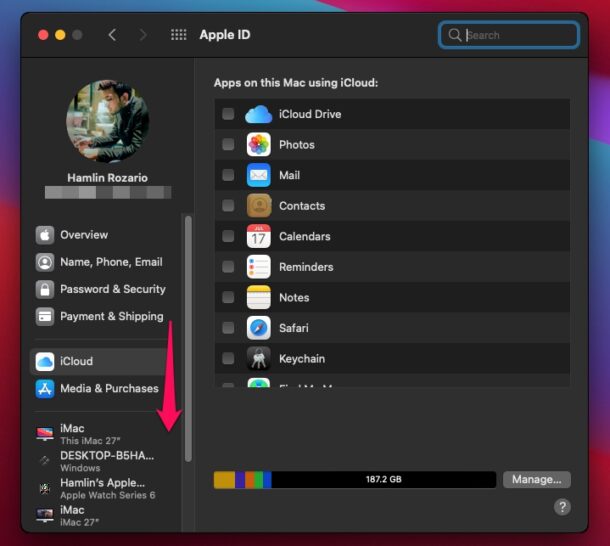Click inside the Search field

click(x=509, y=35)
